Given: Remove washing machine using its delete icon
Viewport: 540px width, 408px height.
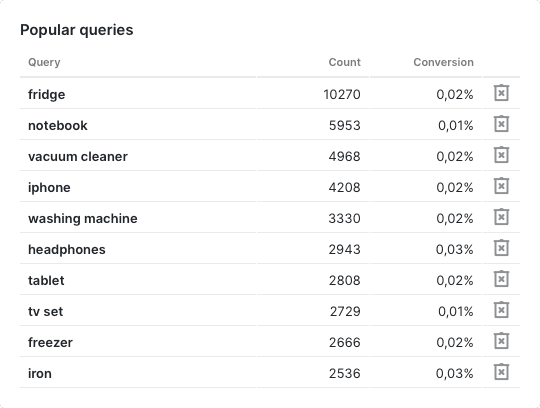Looking at the screenshot, I should [501, 217].
